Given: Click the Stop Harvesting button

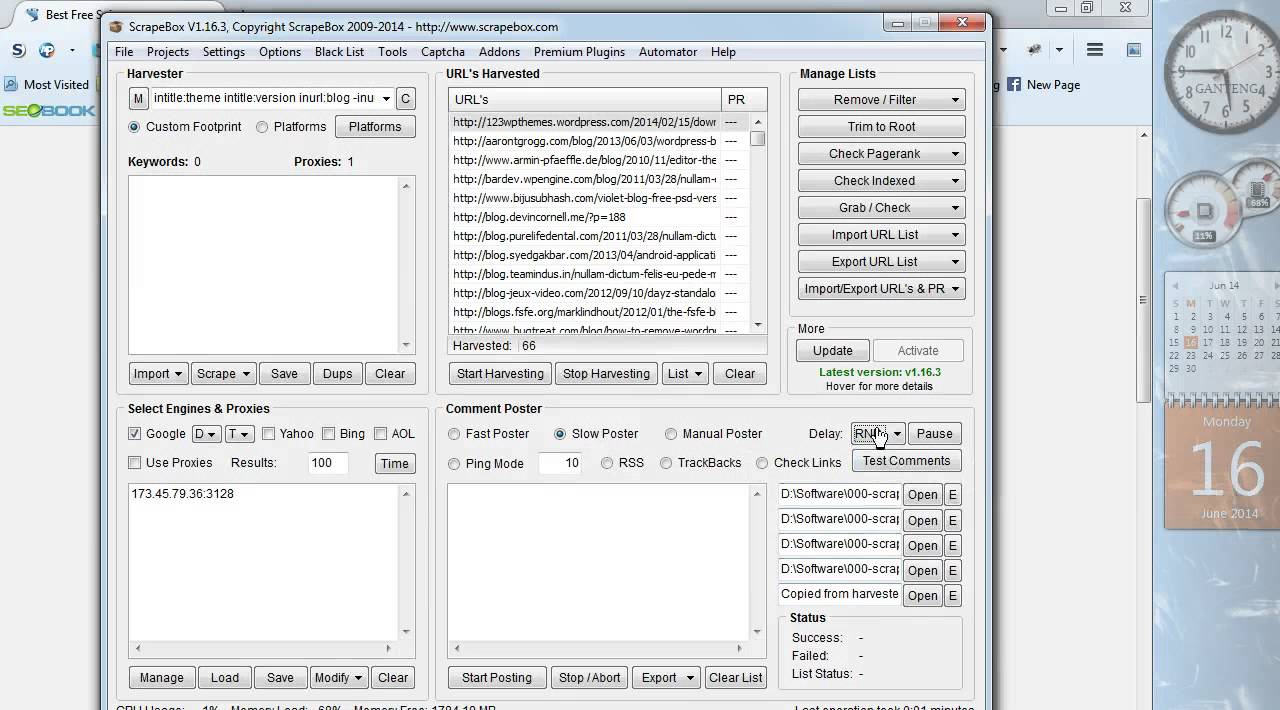Looking at the screenshot, I should (x=606, y=374).
